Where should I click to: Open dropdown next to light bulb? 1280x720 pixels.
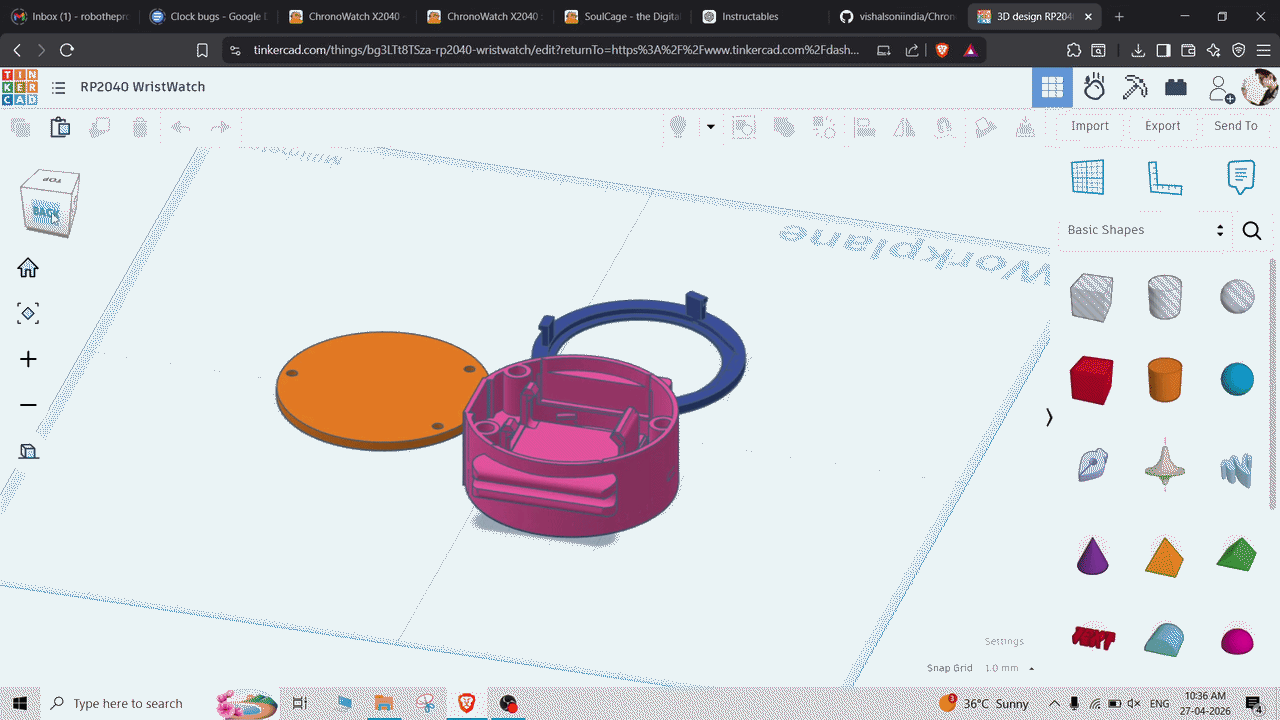click(711, 127)
